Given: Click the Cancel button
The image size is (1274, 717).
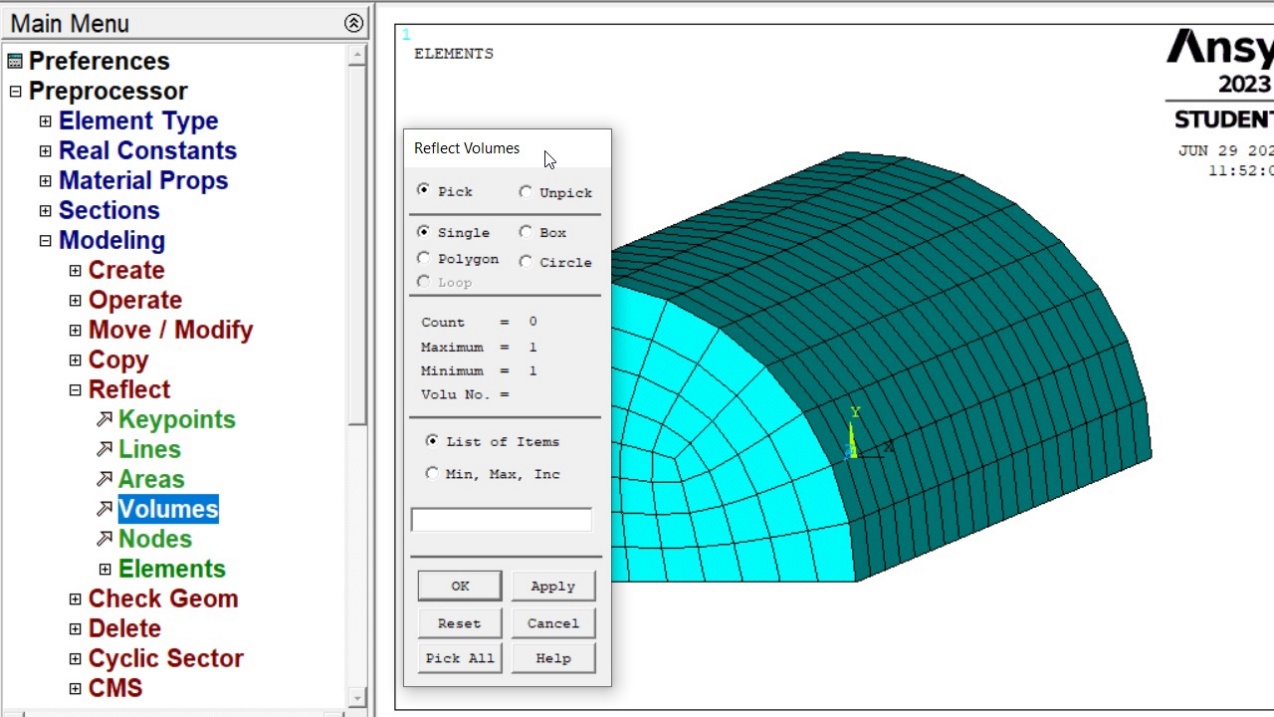Looking at the screenshot, I should tap(553, 623).
